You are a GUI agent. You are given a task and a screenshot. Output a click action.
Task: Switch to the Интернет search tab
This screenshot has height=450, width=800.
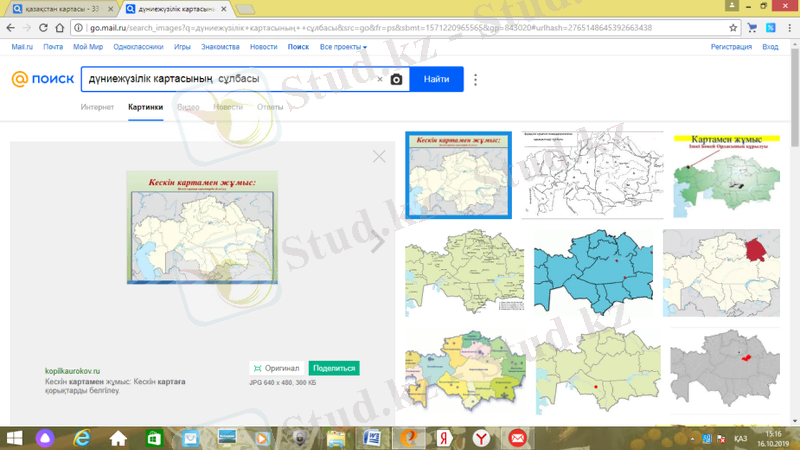97,106
